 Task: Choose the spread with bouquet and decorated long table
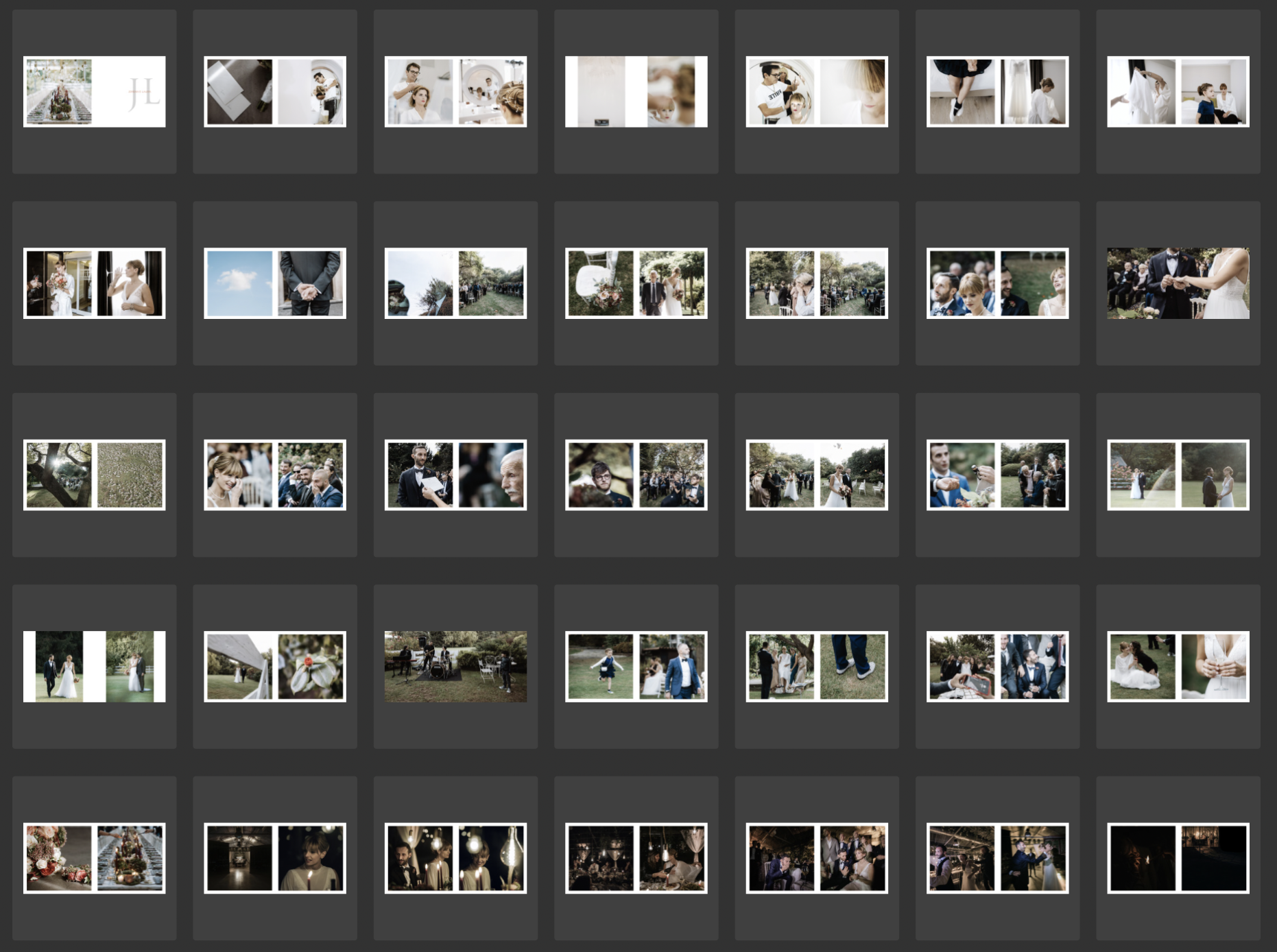tap(94, 858)
